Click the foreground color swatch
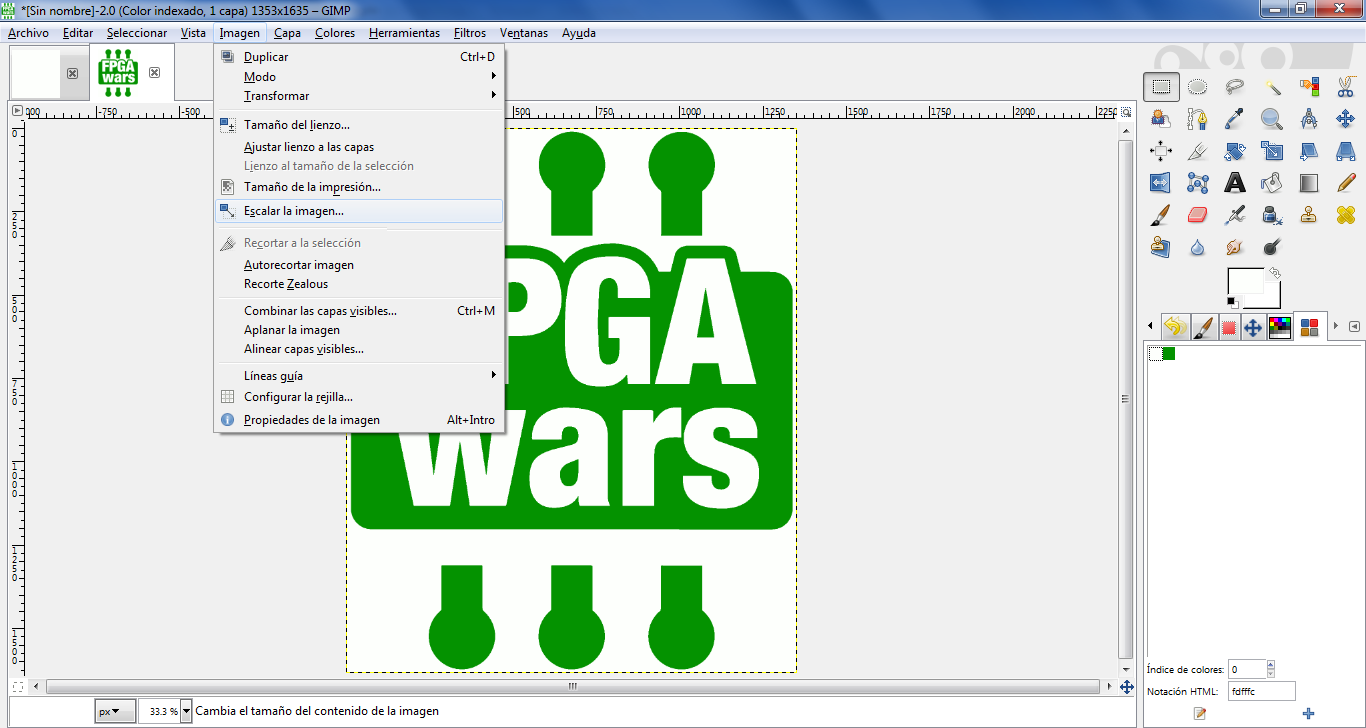The height and width of the screenshot is (728, 1366). pyautogui.click(x=1246, y=279)
